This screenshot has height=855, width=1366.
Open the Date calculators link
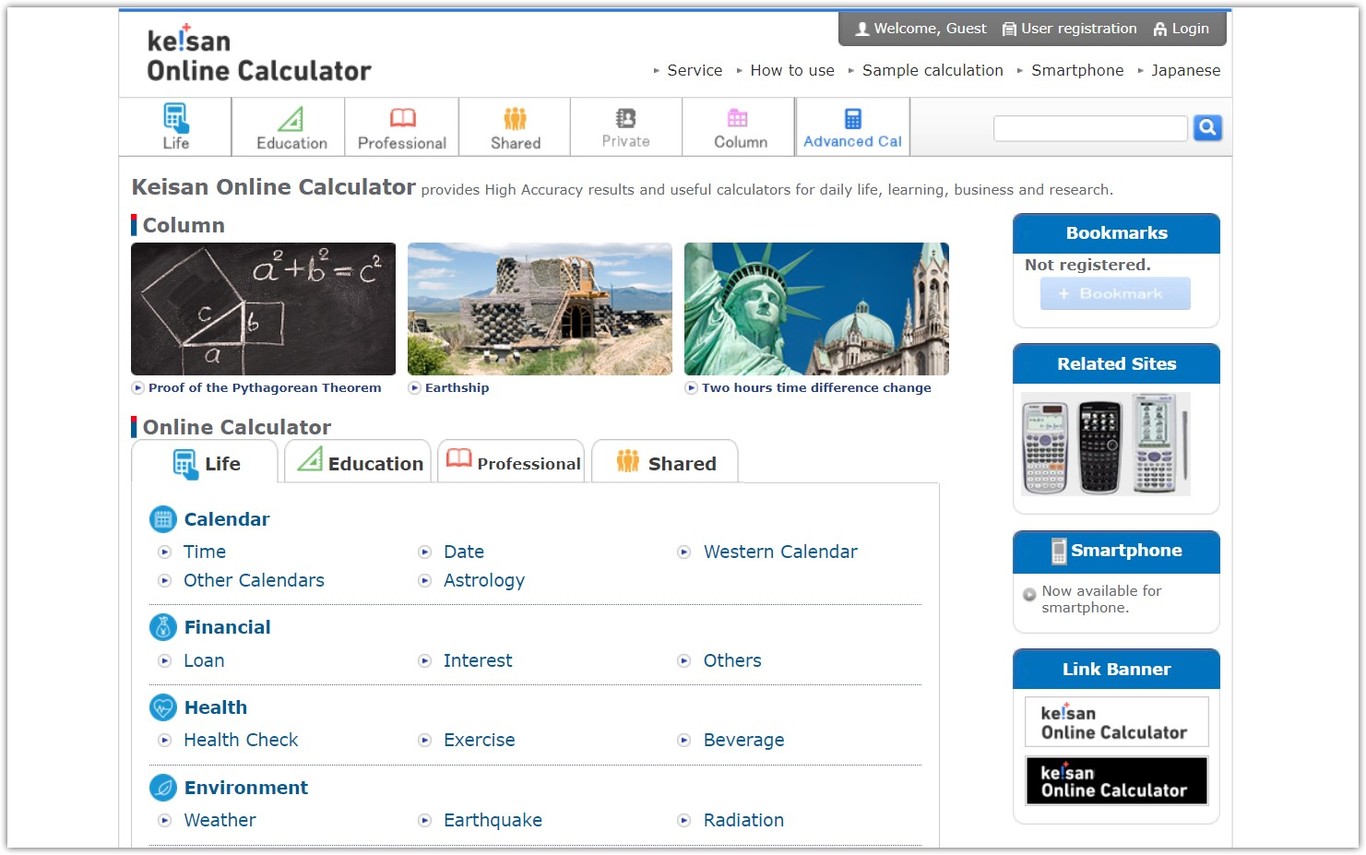pos(464,552)
